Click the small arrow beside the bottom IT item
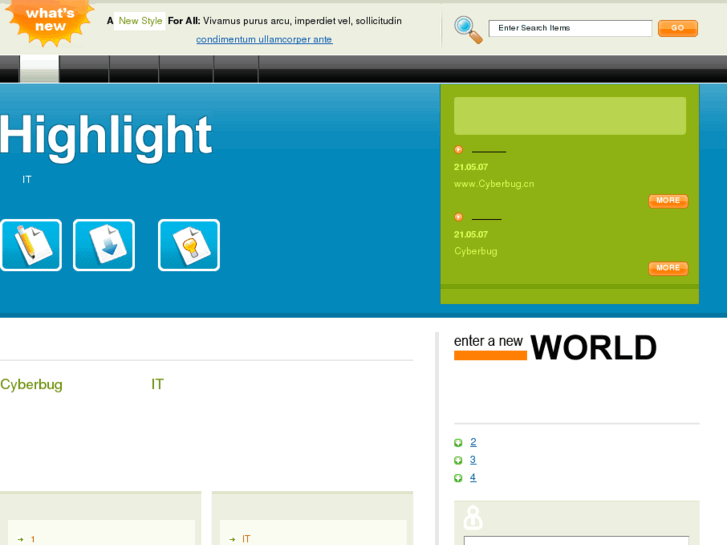This screenshot has width=727, height=545. [x=232, y=539]
